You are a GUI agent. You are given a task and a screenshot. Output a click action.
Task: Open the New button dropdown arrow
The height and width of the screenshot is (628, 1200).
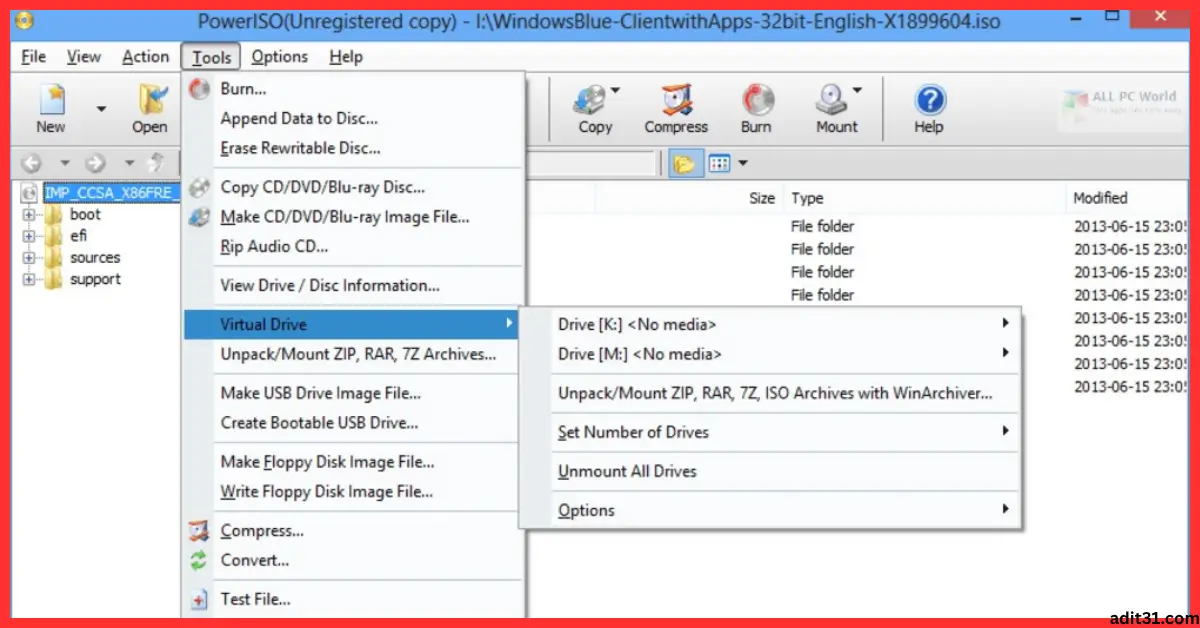point(100,107)
